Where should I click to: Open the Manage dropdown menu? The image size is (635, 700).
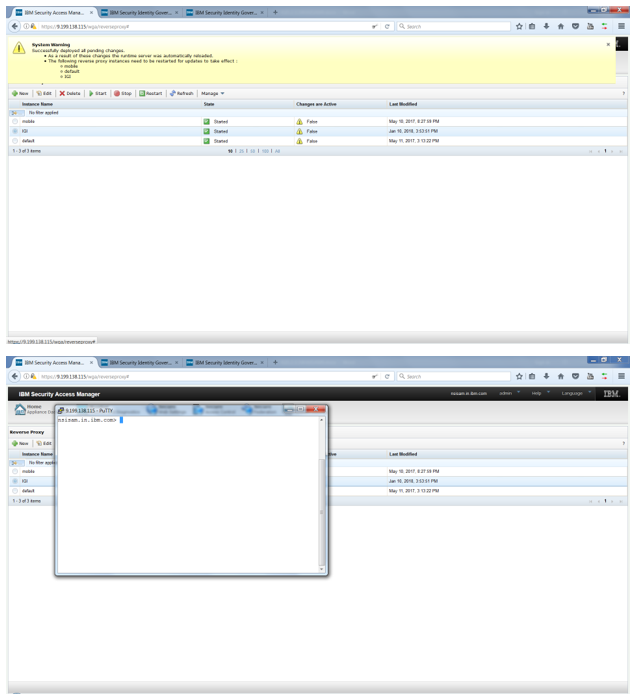[x=213, y=93]
